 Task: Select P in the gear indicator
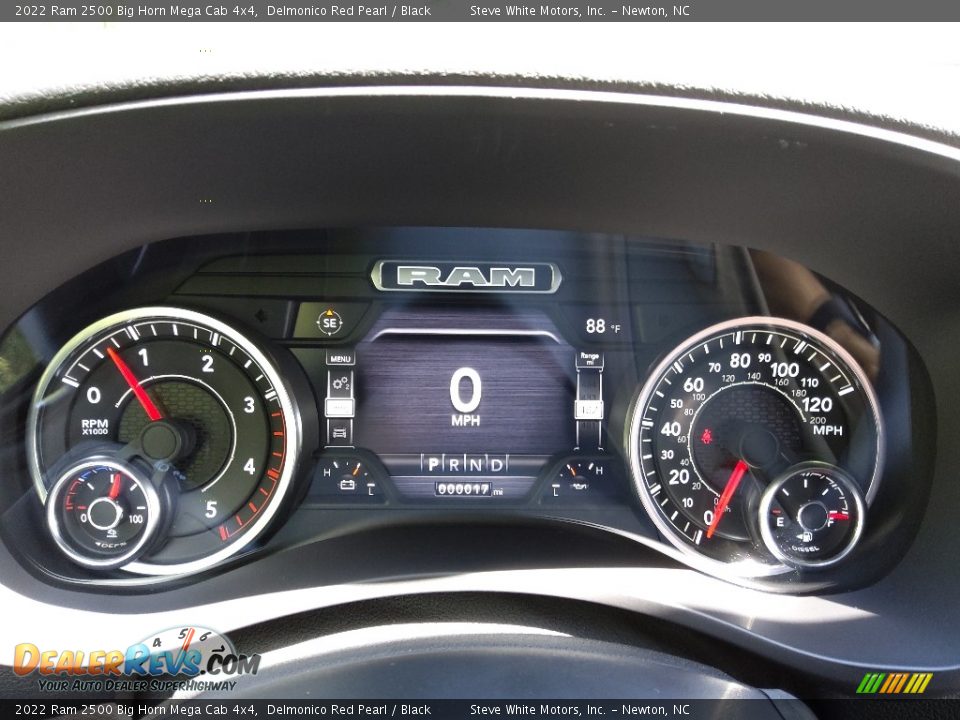tap(433, 464)
